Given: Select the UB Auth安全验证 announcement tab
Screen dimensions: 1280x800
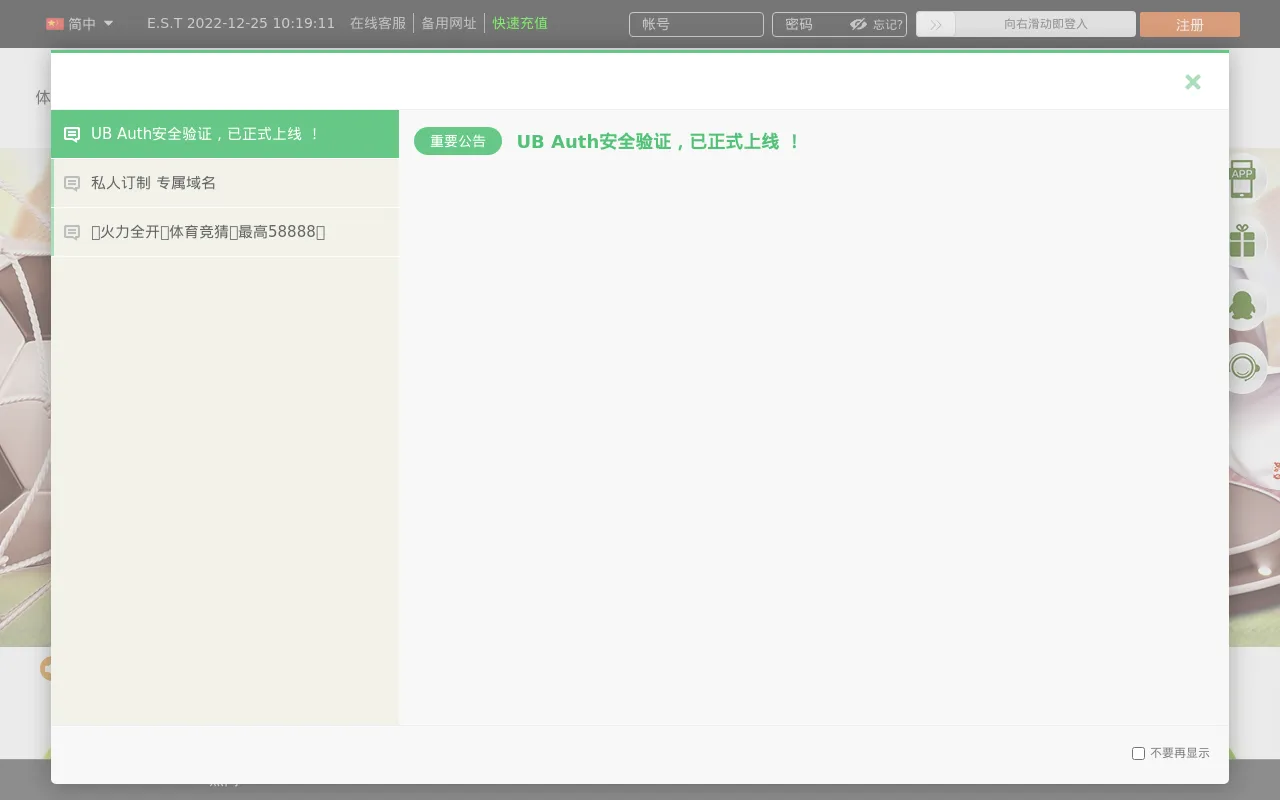Looking at the screenshot, I should click(225, 134).
